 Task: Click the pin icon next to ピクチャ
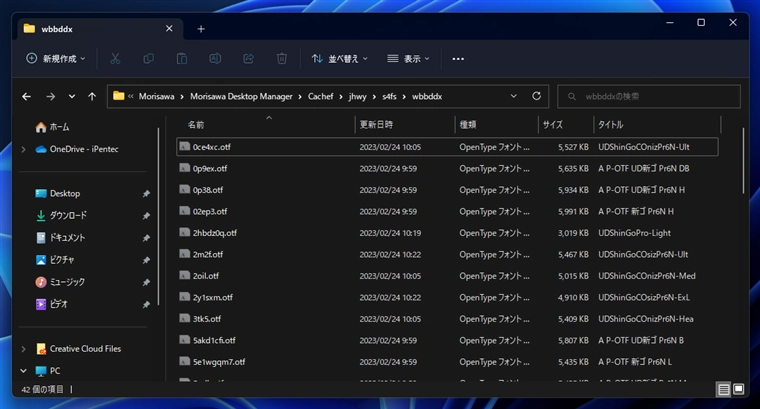pos(146,260)
